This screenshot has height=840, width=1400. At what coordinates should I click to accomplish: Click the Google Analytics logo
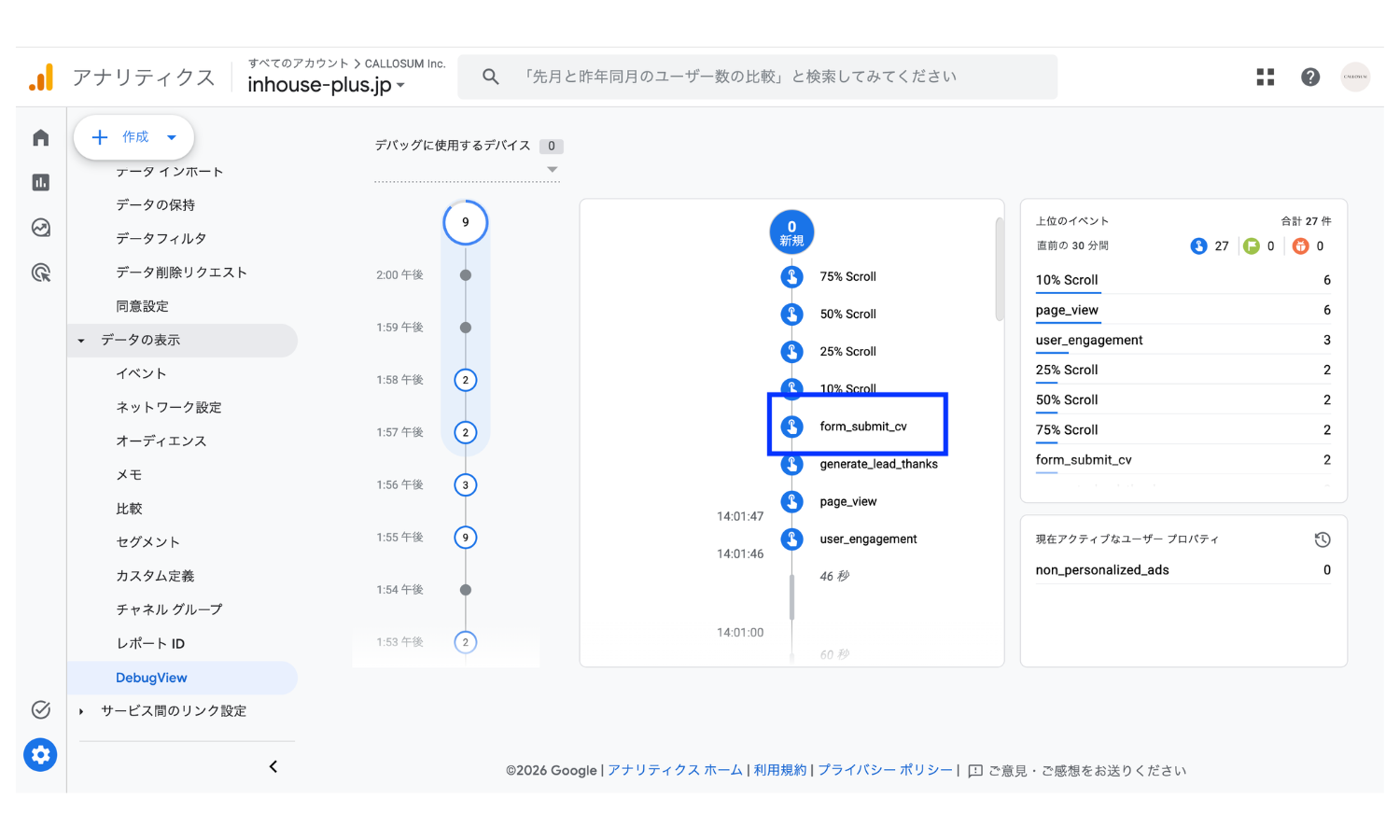pyautogui.click(x=41, y=77)
